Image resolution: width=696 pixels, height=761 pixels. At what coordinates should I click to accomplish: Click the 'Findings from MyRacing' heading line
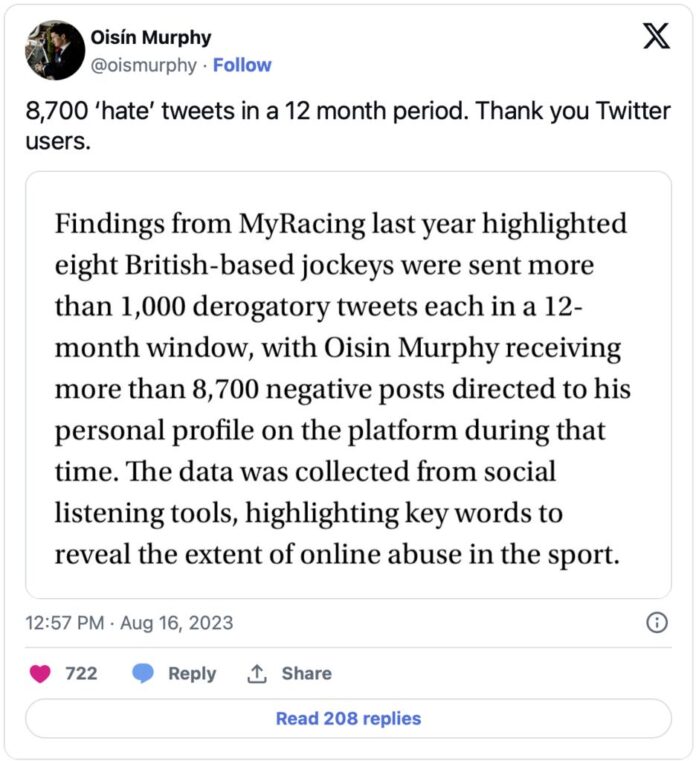pos(341,224)
